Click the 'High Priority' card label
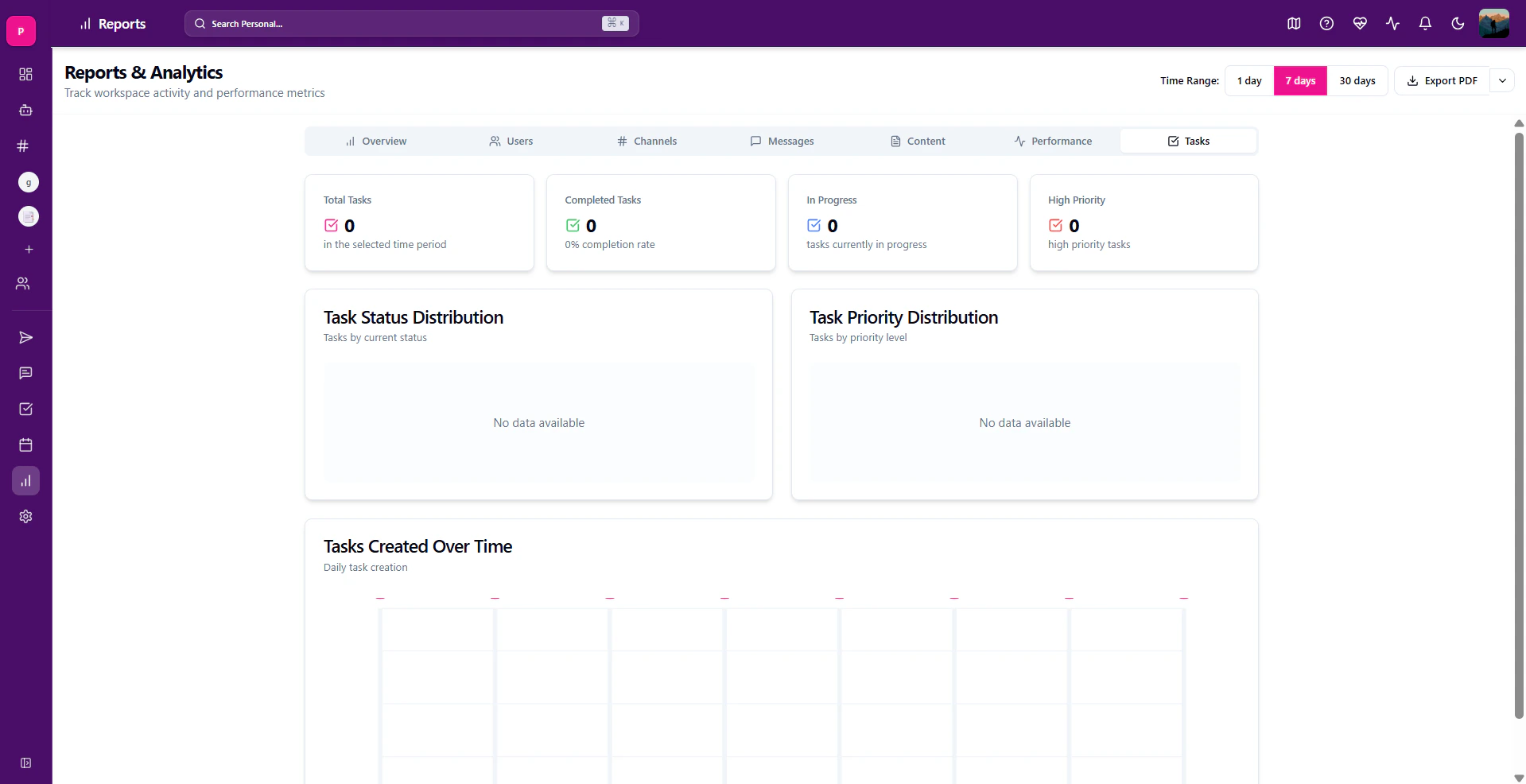The width and height of the screenshot is (1526, 784). [x=1077, y=200]
